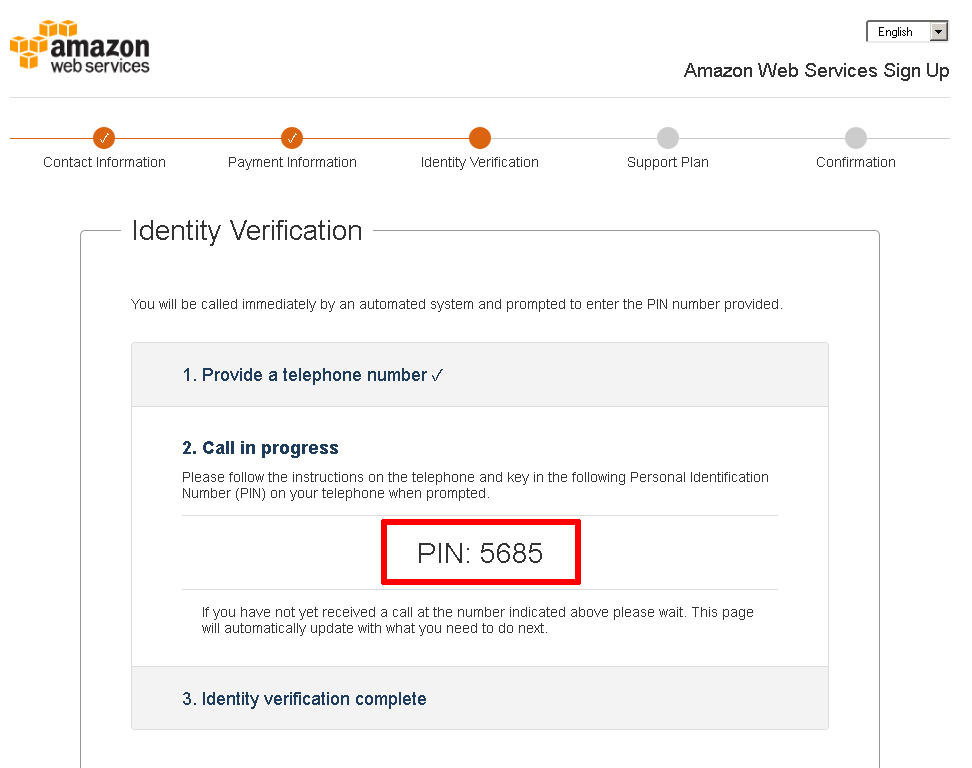Click the PIN 5685 box
Image resolution: width=972 pixels, height=768 pixels.
pos(480,552)
